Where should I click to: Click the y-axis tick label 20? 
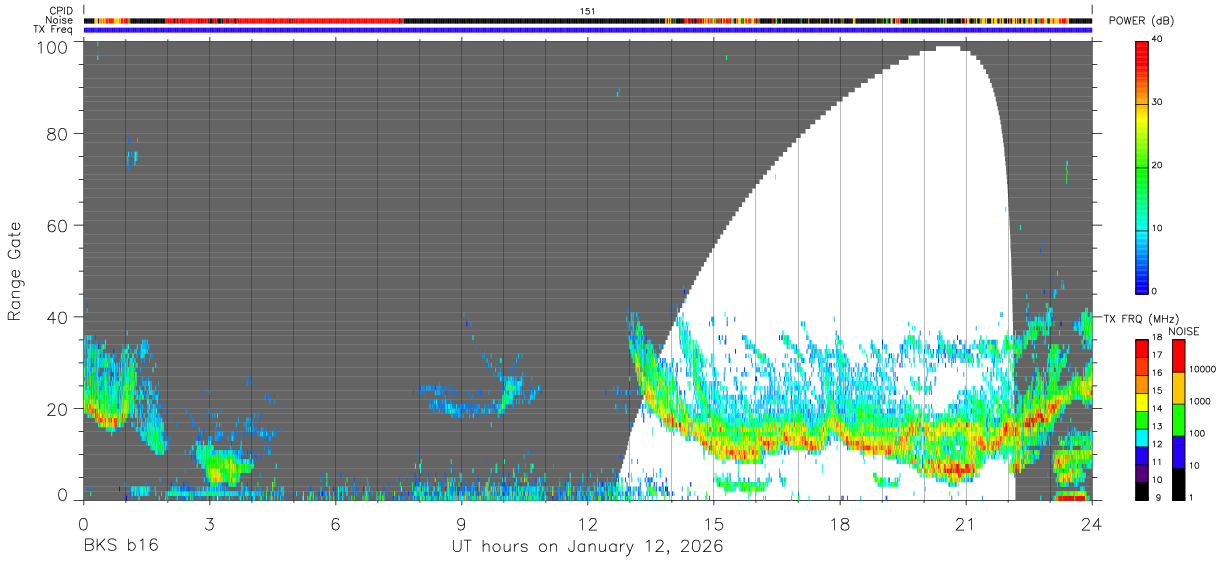[60, 408]
